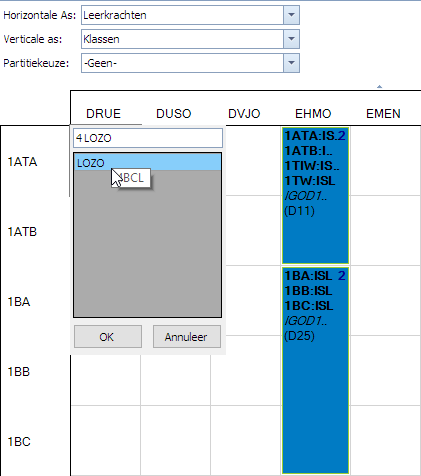
Task: Click the '4 LOZO' input field
Action: coord(148,138)
